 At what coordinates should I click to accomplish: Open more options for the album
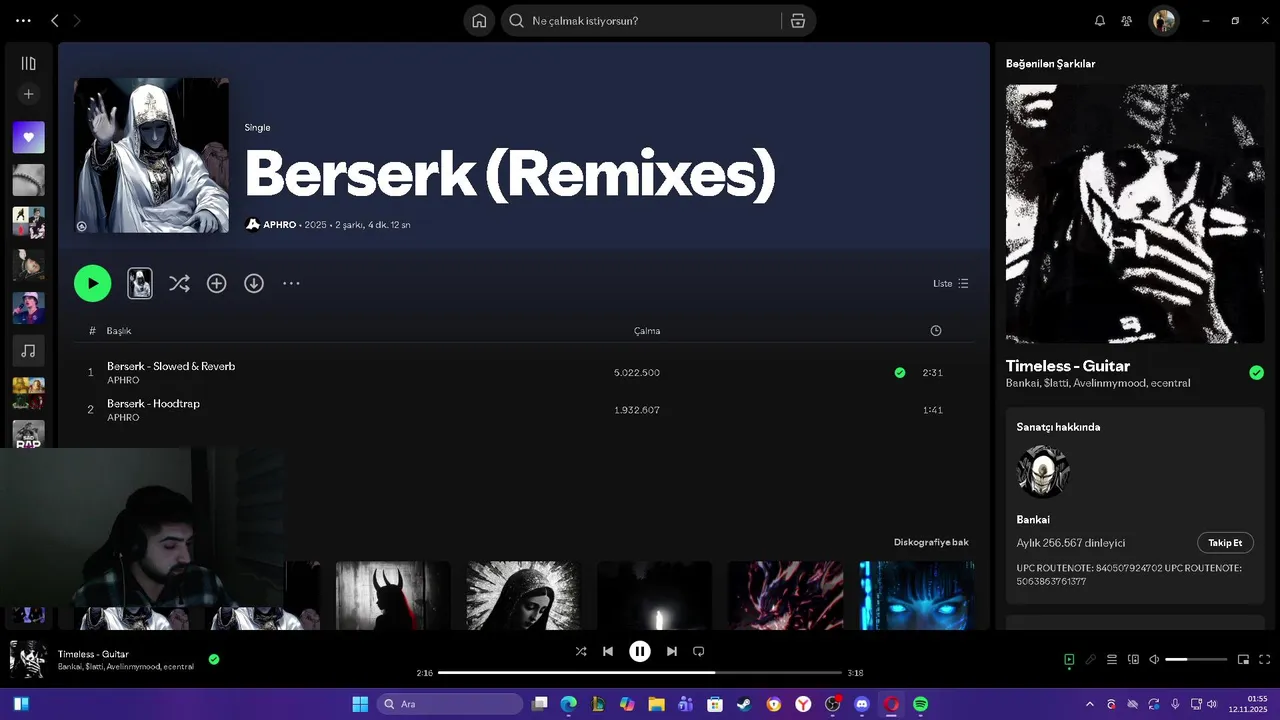tap(291, 283)
